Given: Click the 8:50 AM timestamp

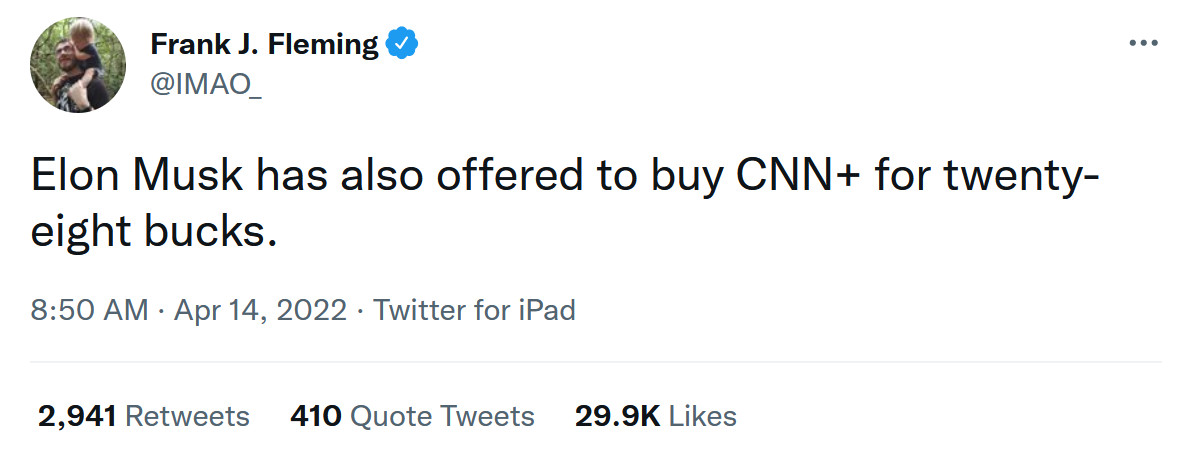Looking at the screenshot, I should [x=89, y=310].
